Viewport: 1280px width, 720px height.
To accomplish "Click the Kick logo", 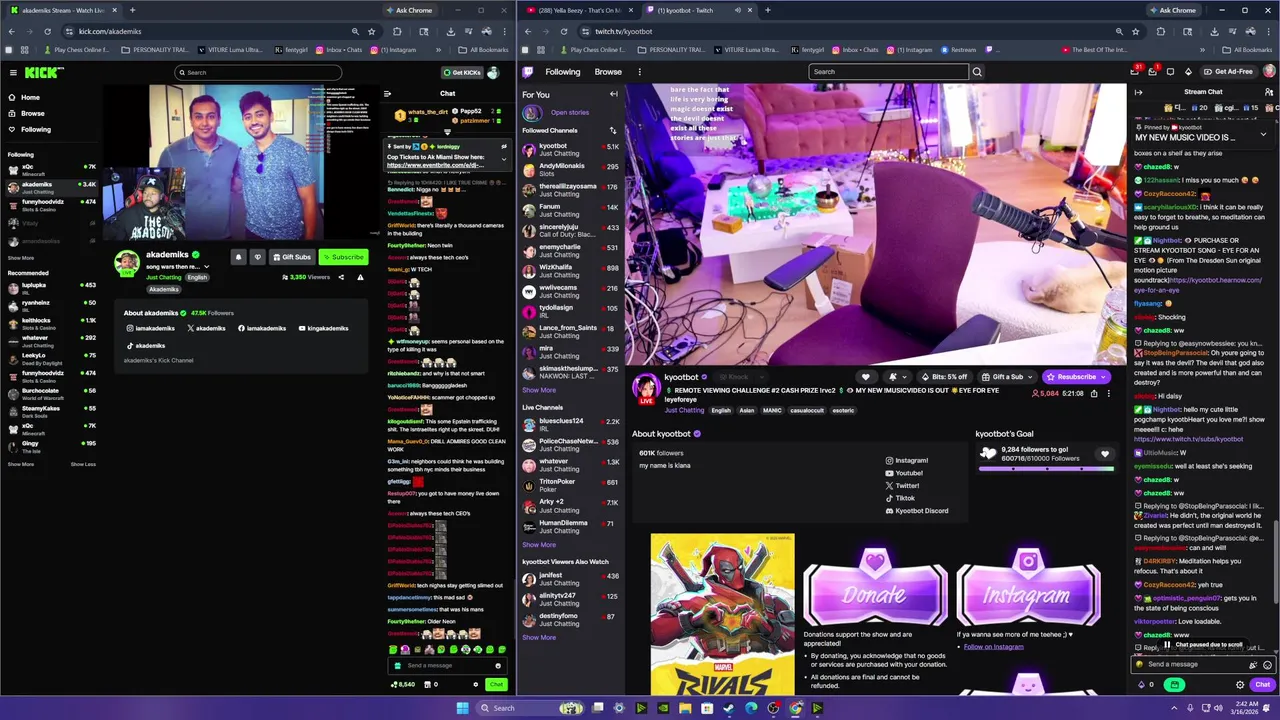I will 44,72.
